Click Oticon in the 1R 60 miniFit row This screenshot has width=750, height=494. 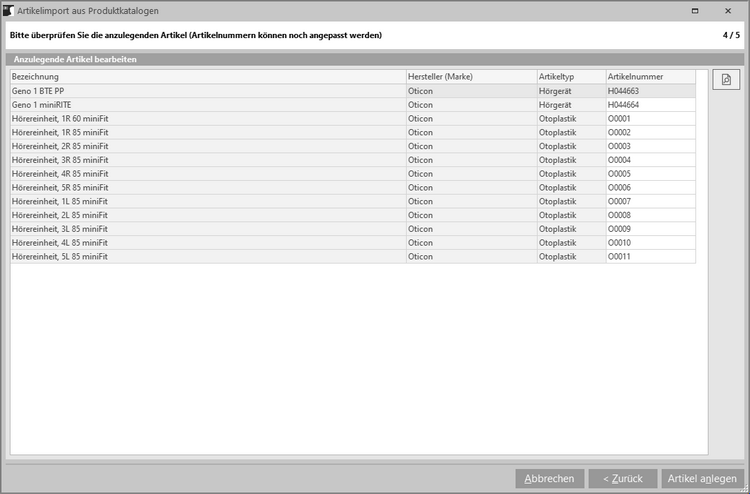click(x=472, y=119)
